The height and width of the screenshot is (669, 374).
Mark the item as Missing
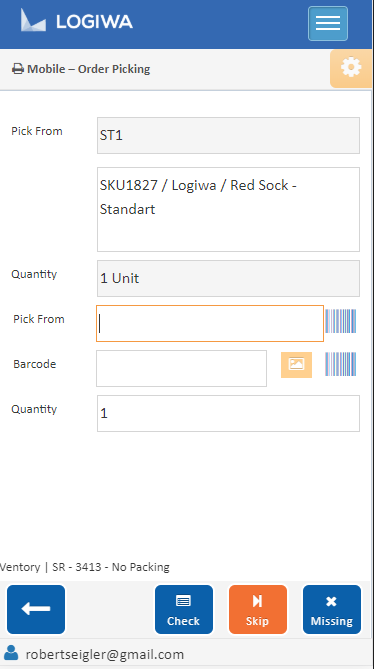(332, 609)
